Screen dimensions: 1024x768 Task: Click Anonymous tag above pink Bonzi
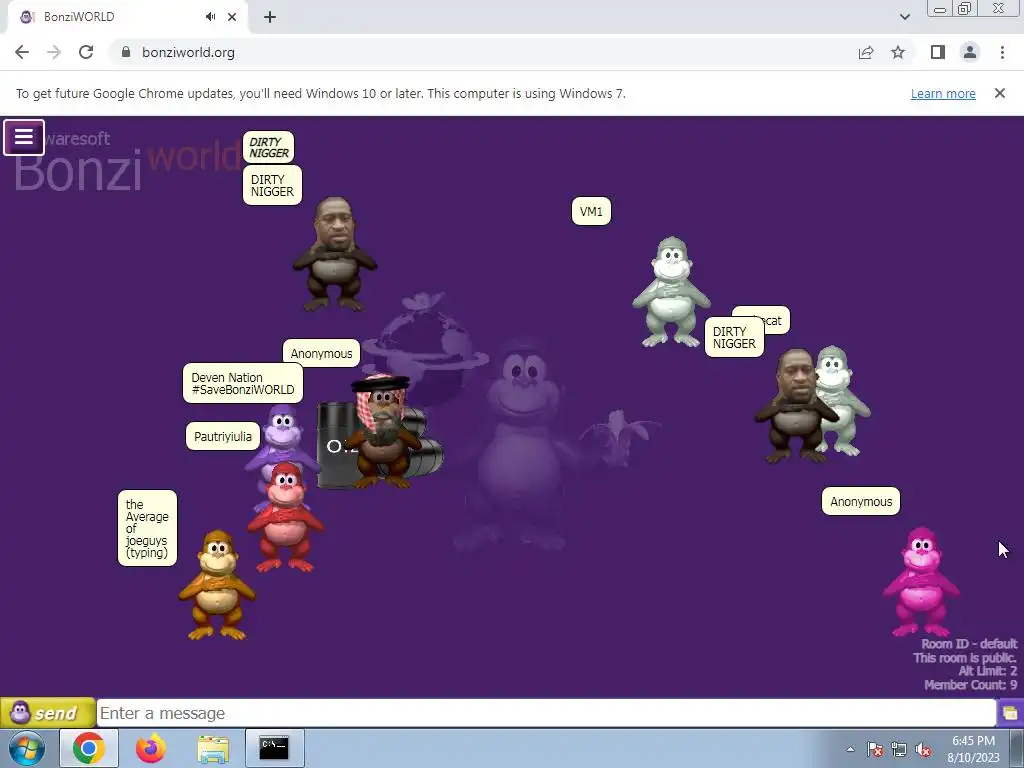tap(861, 502)
